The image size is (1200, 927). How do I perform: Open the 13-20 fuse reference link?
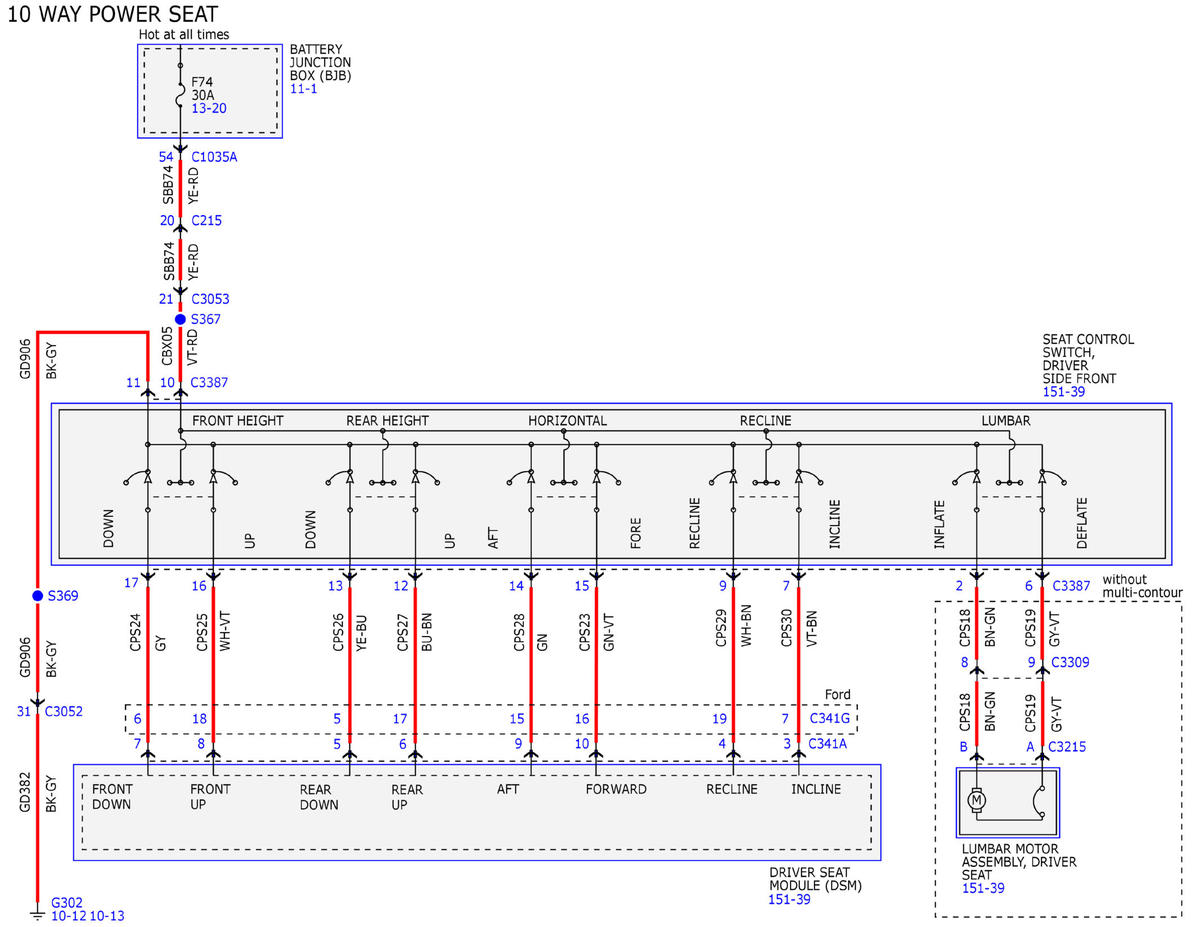click(x=209, y=108)
